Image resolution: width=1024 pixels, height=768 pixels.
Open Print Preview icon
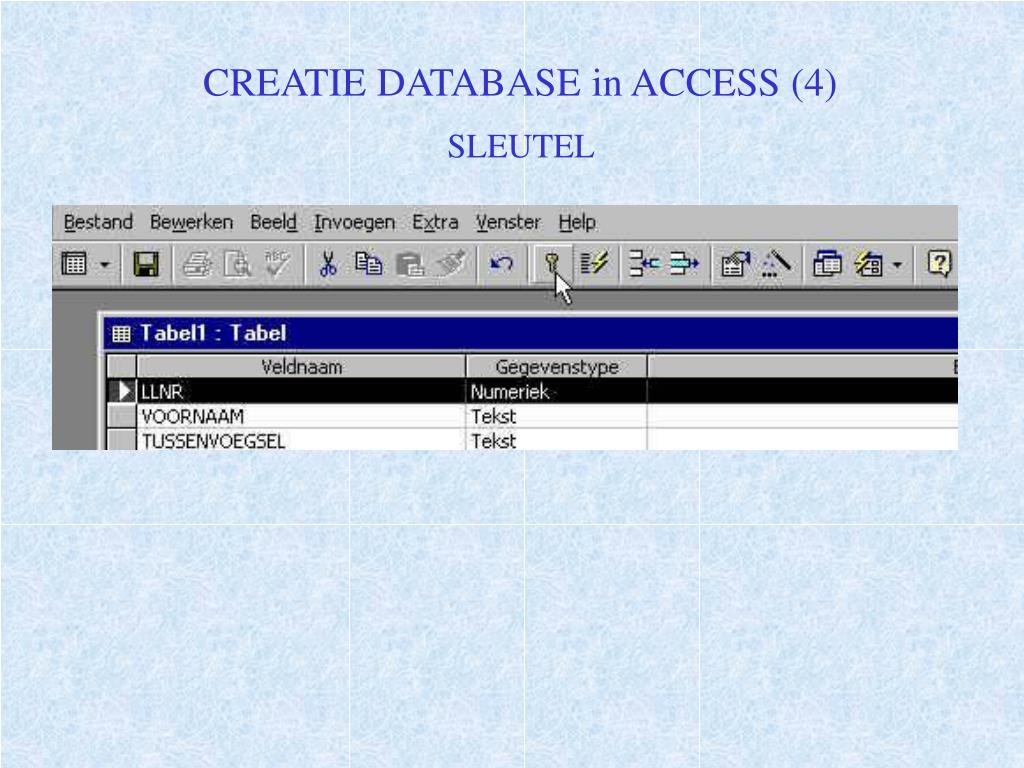(x=238, y=264)
